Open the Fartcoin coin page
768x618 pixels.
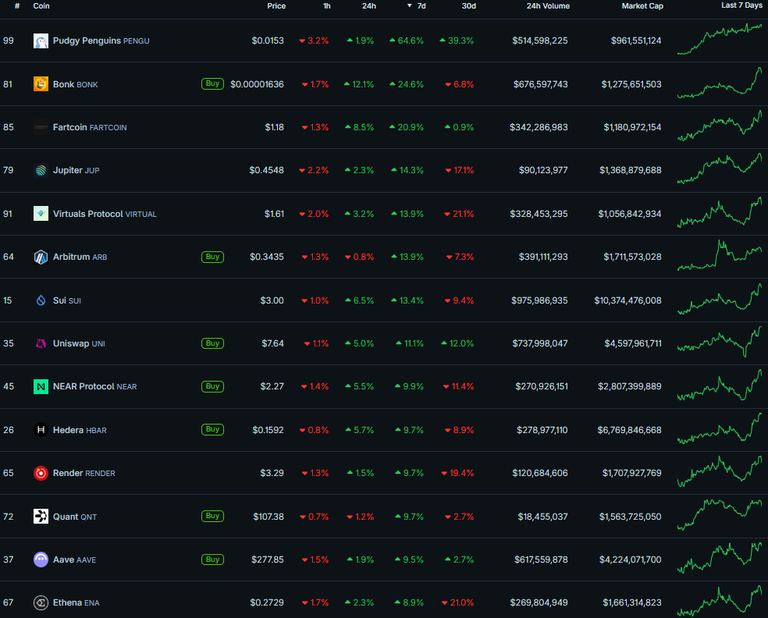(90, 127)
